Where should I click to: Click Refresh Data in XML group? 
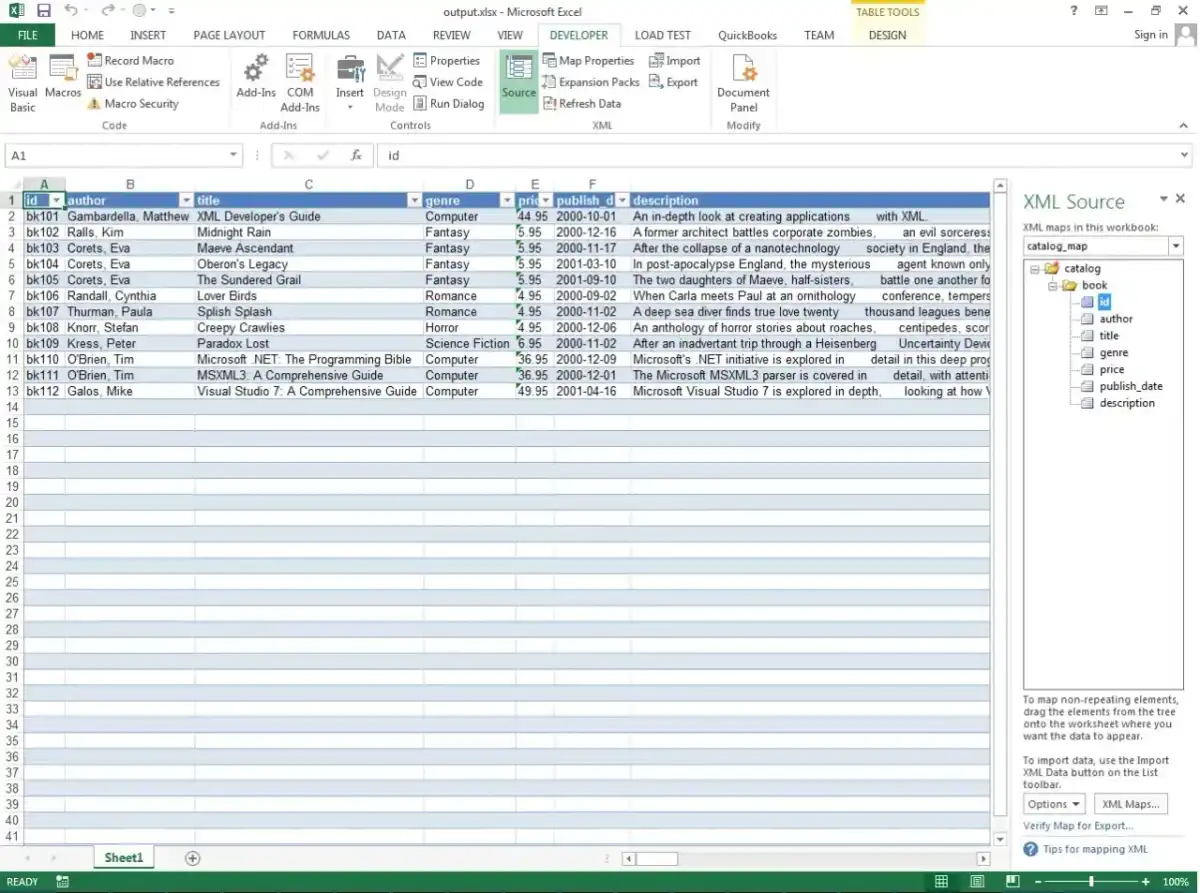[582, 104]
